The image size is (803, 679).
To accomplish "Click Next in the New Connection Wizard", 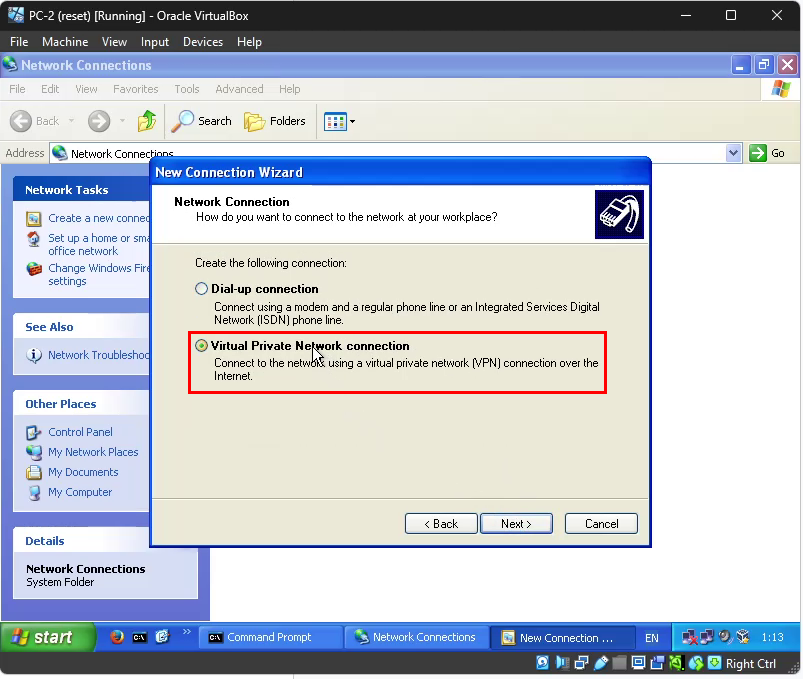I will (516, 524).
